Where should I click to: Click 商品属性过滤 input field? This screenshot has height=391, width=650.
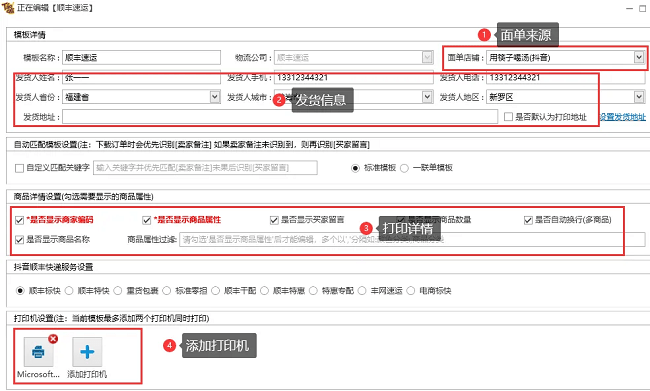click(412, 240)
